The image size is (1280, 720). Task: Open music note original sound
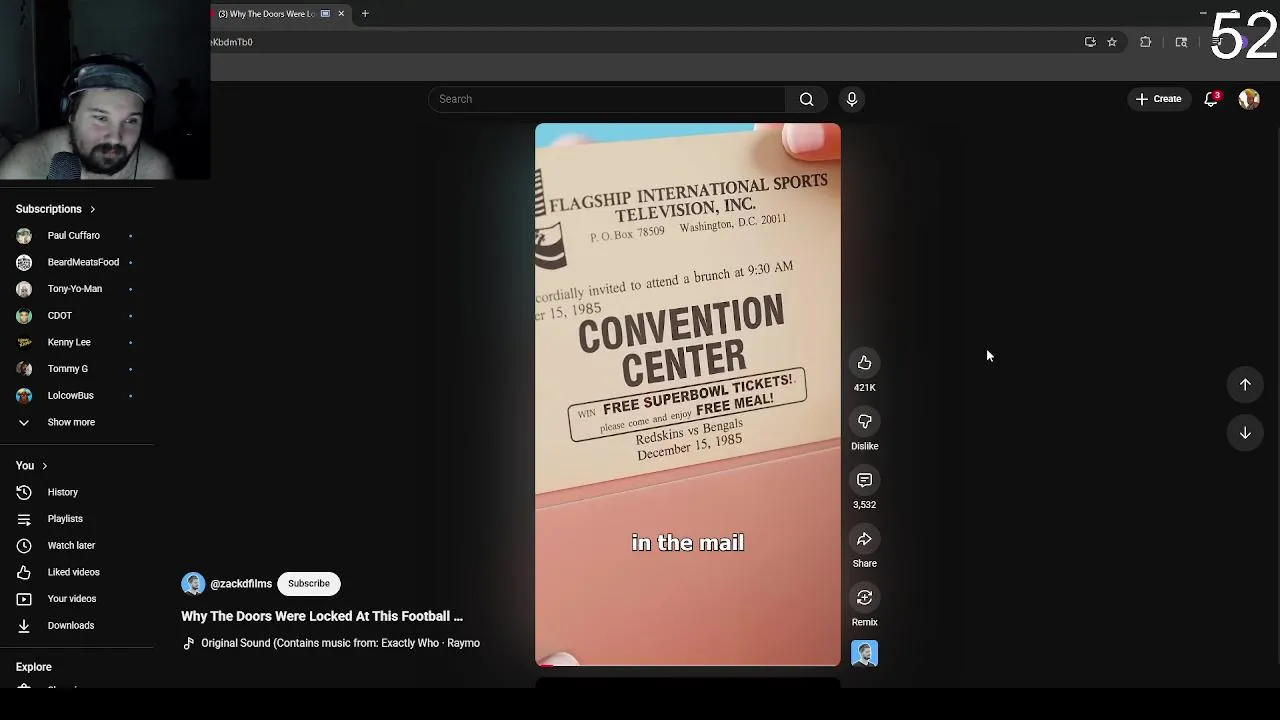click(188, 643)
